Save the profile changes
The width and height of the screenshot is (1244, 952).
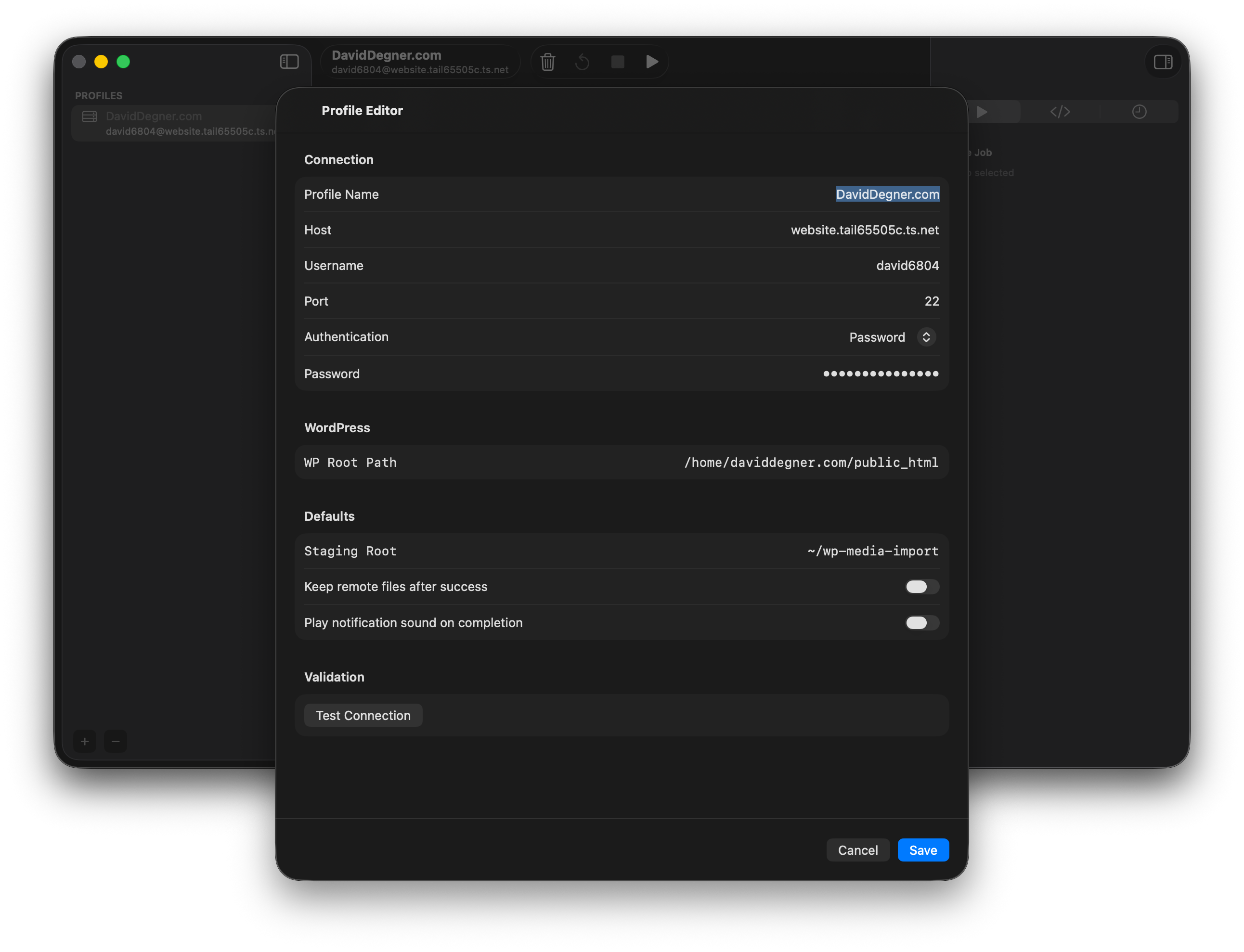tap(923, 850)
